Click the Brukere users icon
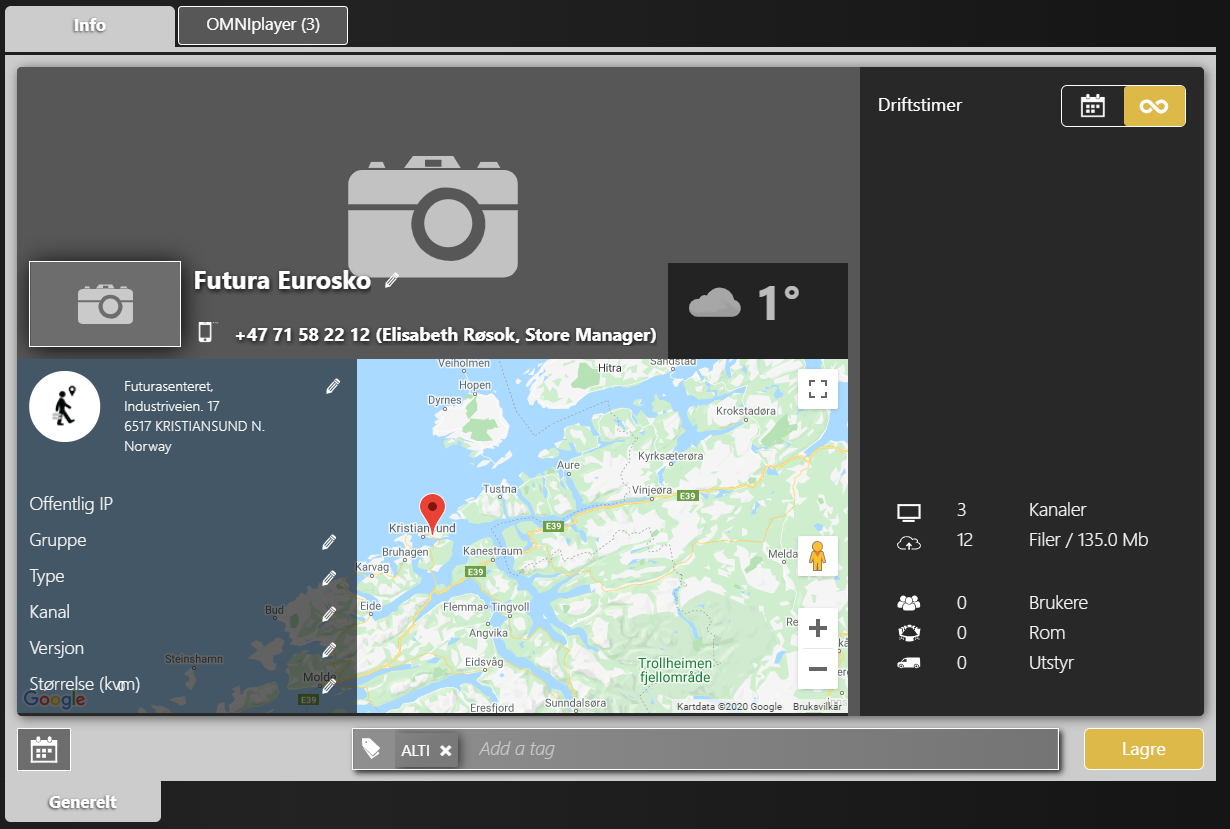The width and height of the screenshot is (1230, 829). (x=909, y=603)
